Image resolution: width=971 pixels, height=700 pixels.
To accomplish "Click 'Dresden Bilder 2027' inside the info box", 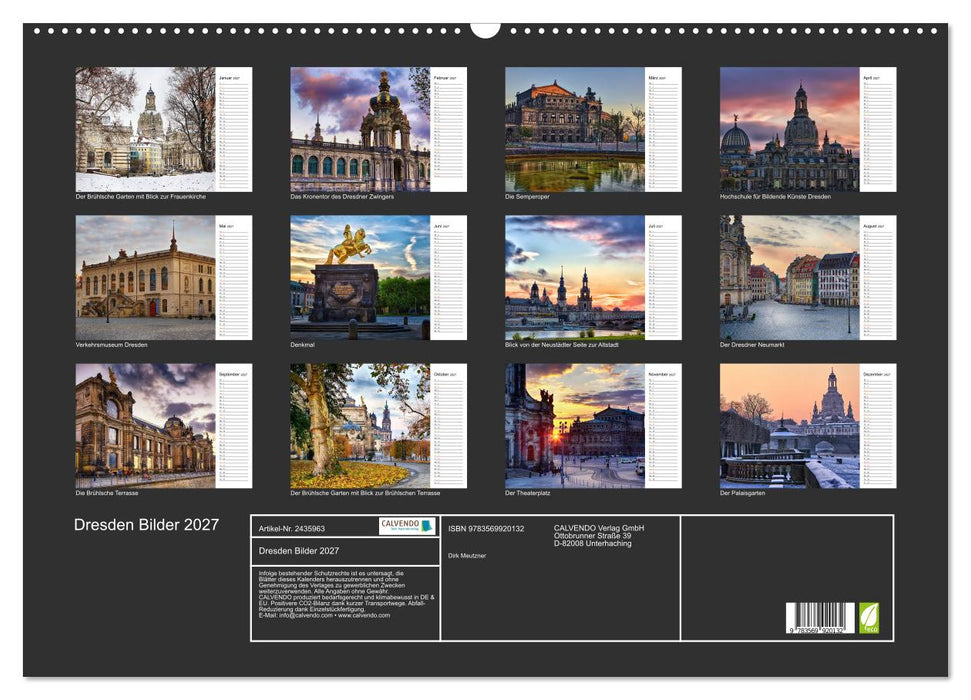I will 298,551.
